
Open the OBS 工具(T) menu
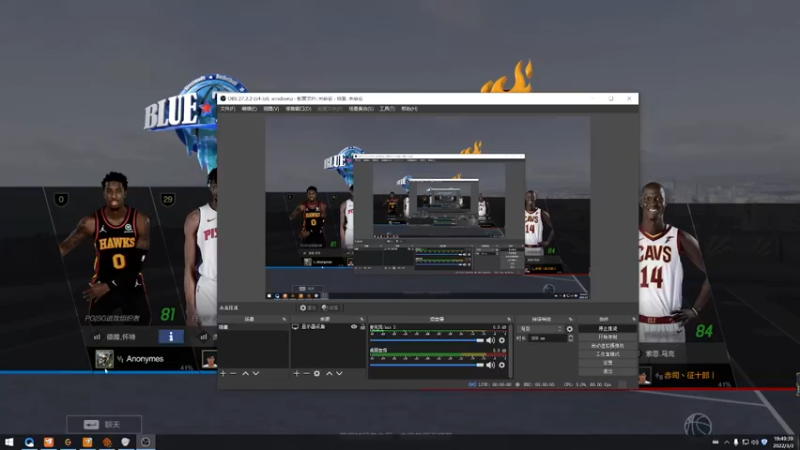(387, 109)
